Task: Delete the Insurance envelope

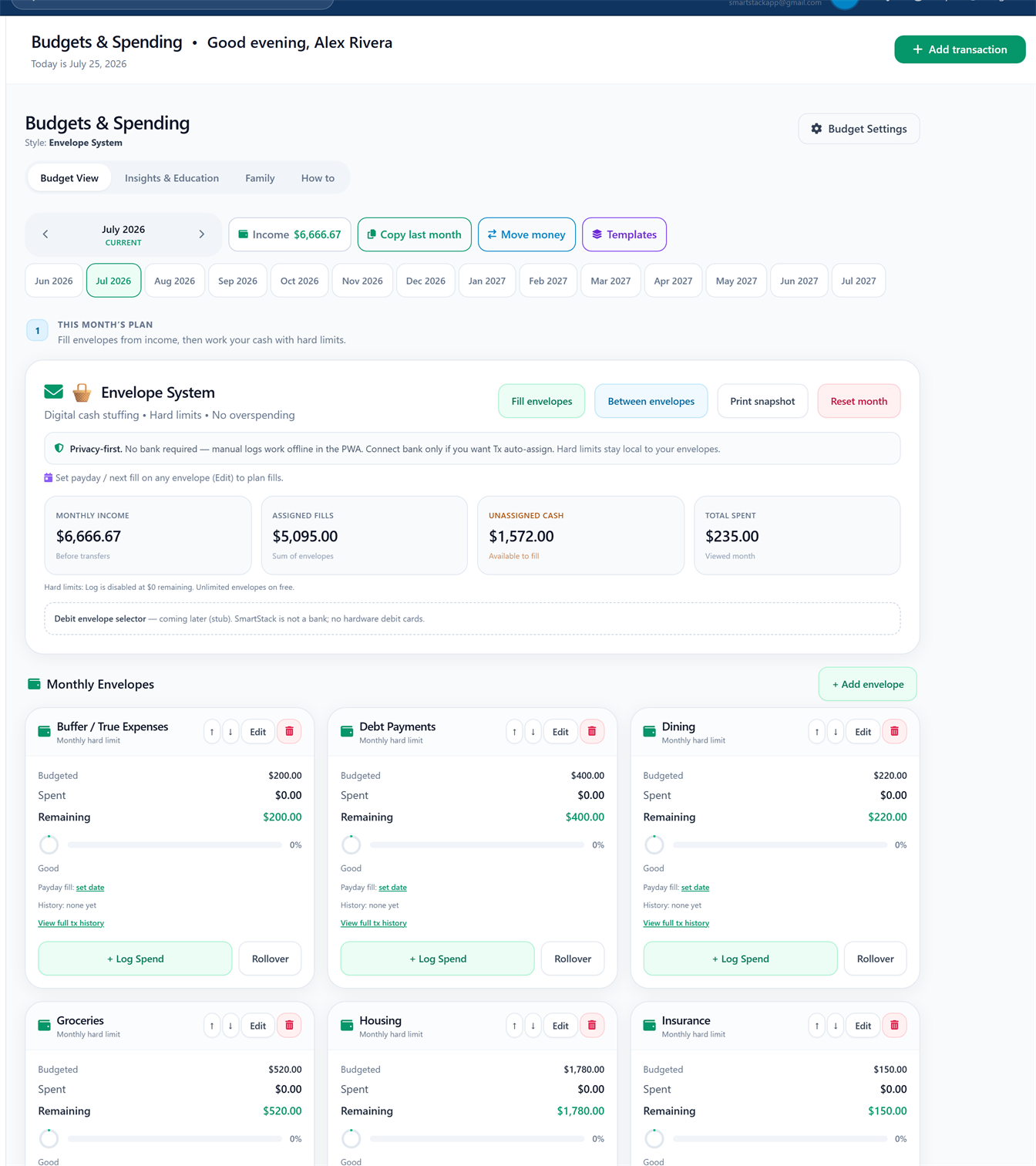Action: (894, 1025)
